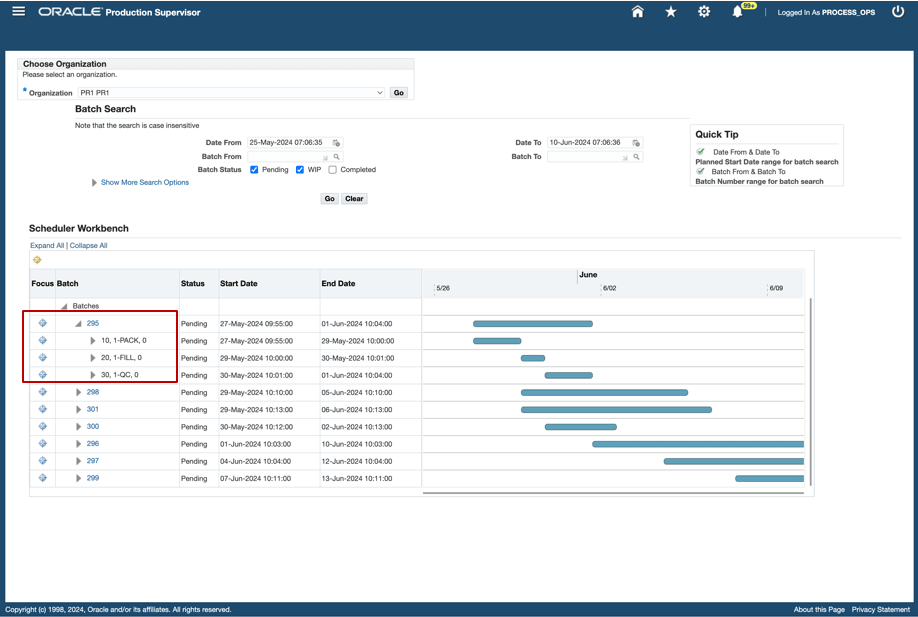The image size is (918, 617).
Task: Click the Batch To search magnifier icon
Action: pos(636,157)
